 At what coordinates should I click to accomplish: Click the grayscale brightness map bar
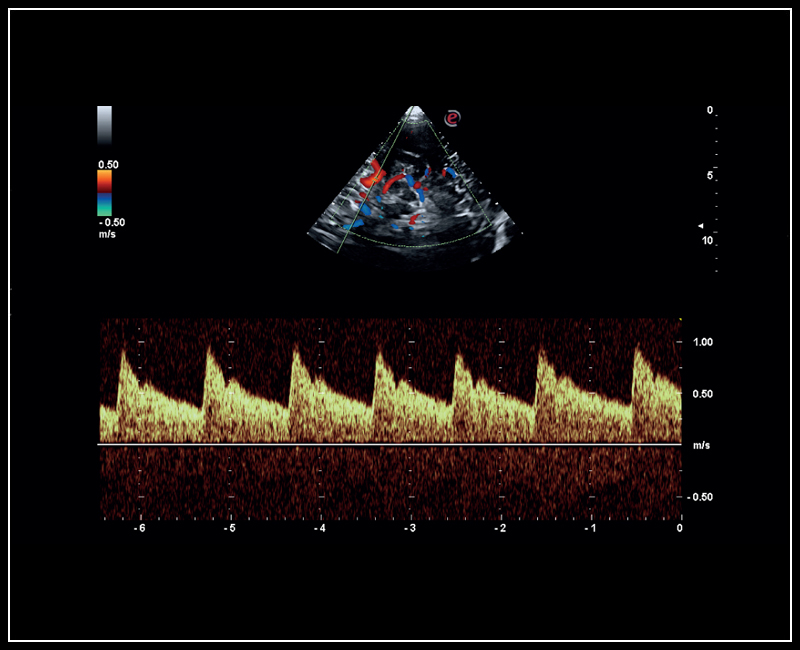pos(104,126)
